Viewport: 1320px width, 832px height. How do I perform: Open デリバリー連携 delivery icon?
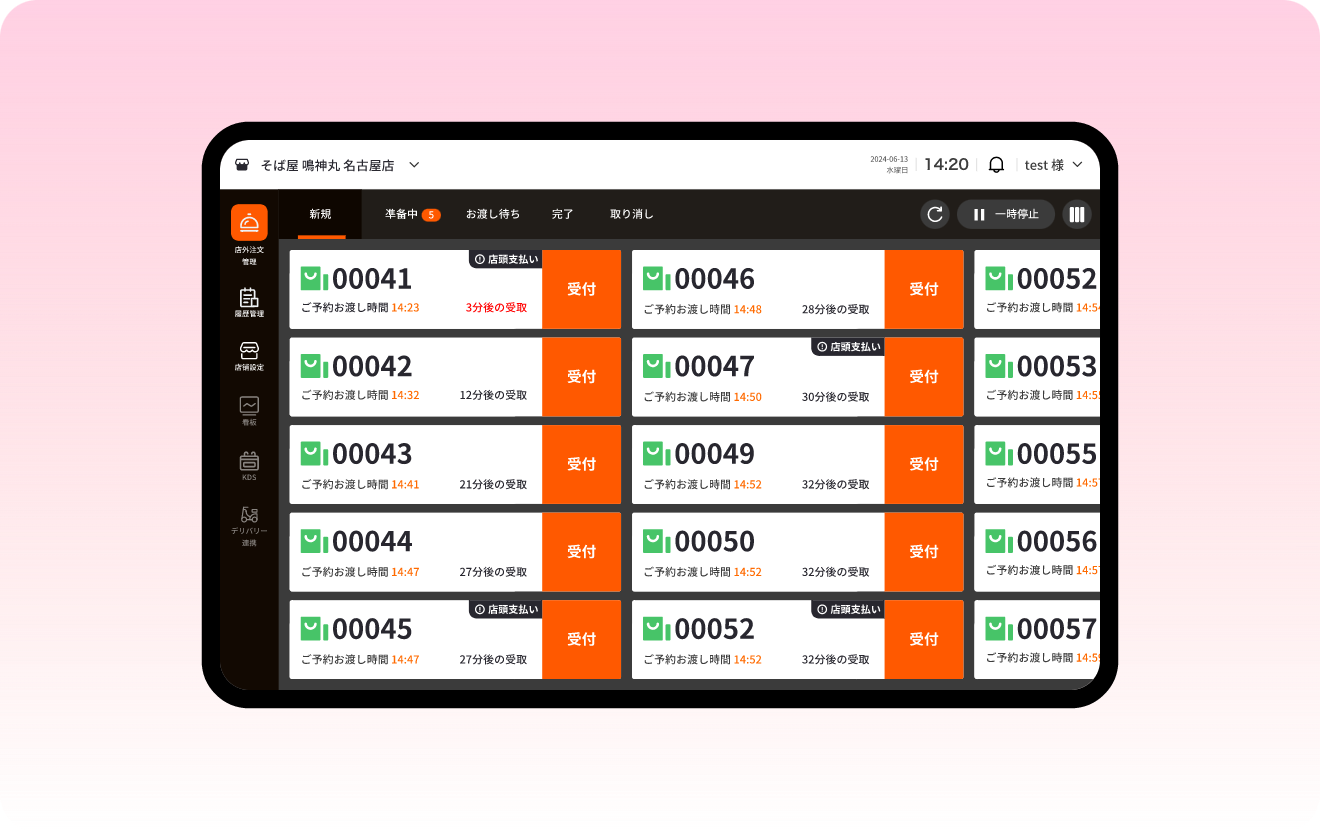pos(249,516)
